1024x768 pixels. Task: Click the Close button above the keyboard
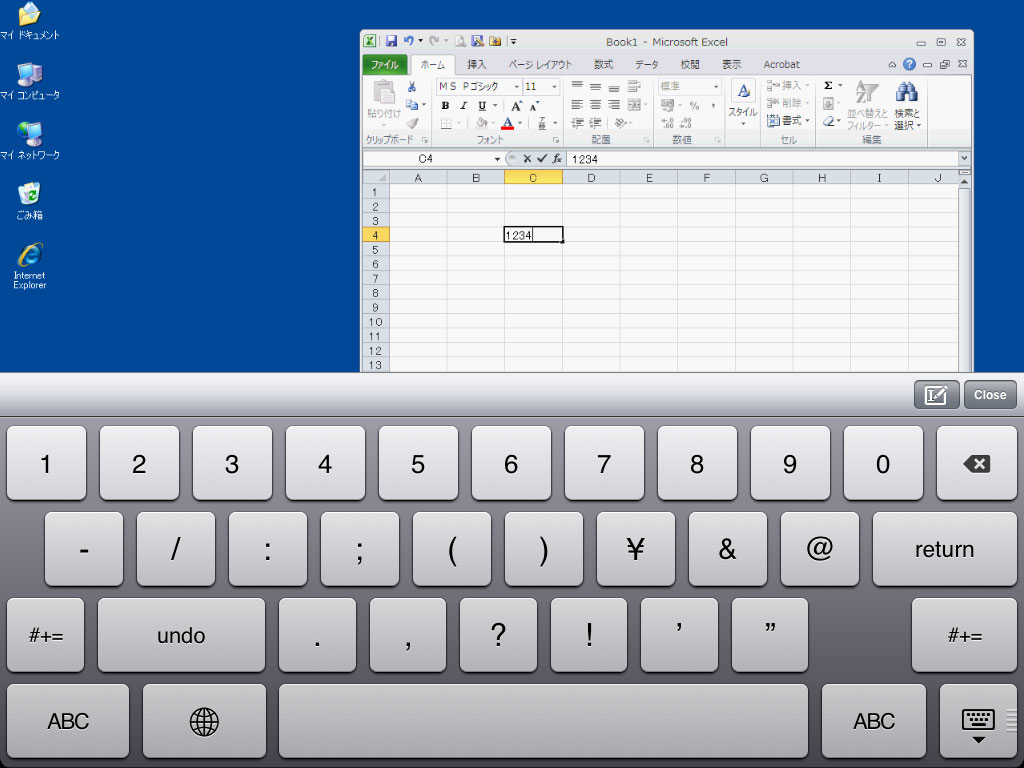coord(990,395)
